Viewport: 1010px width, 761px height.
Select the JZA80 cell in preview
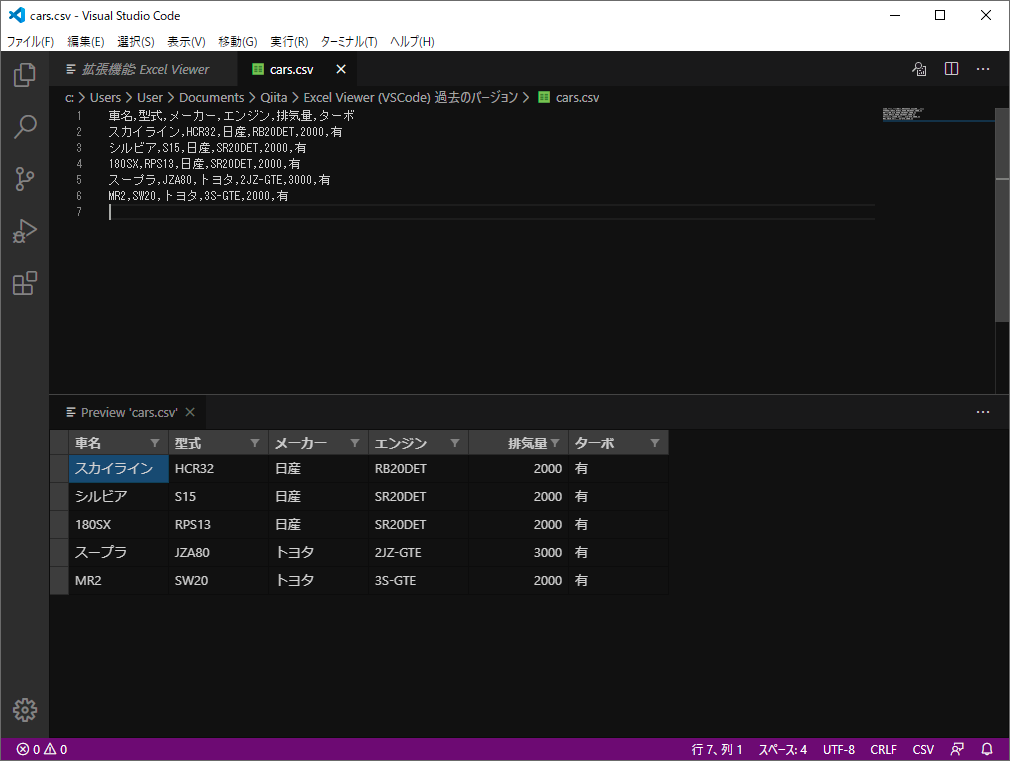pyautogui.click(x=218, y=552)
